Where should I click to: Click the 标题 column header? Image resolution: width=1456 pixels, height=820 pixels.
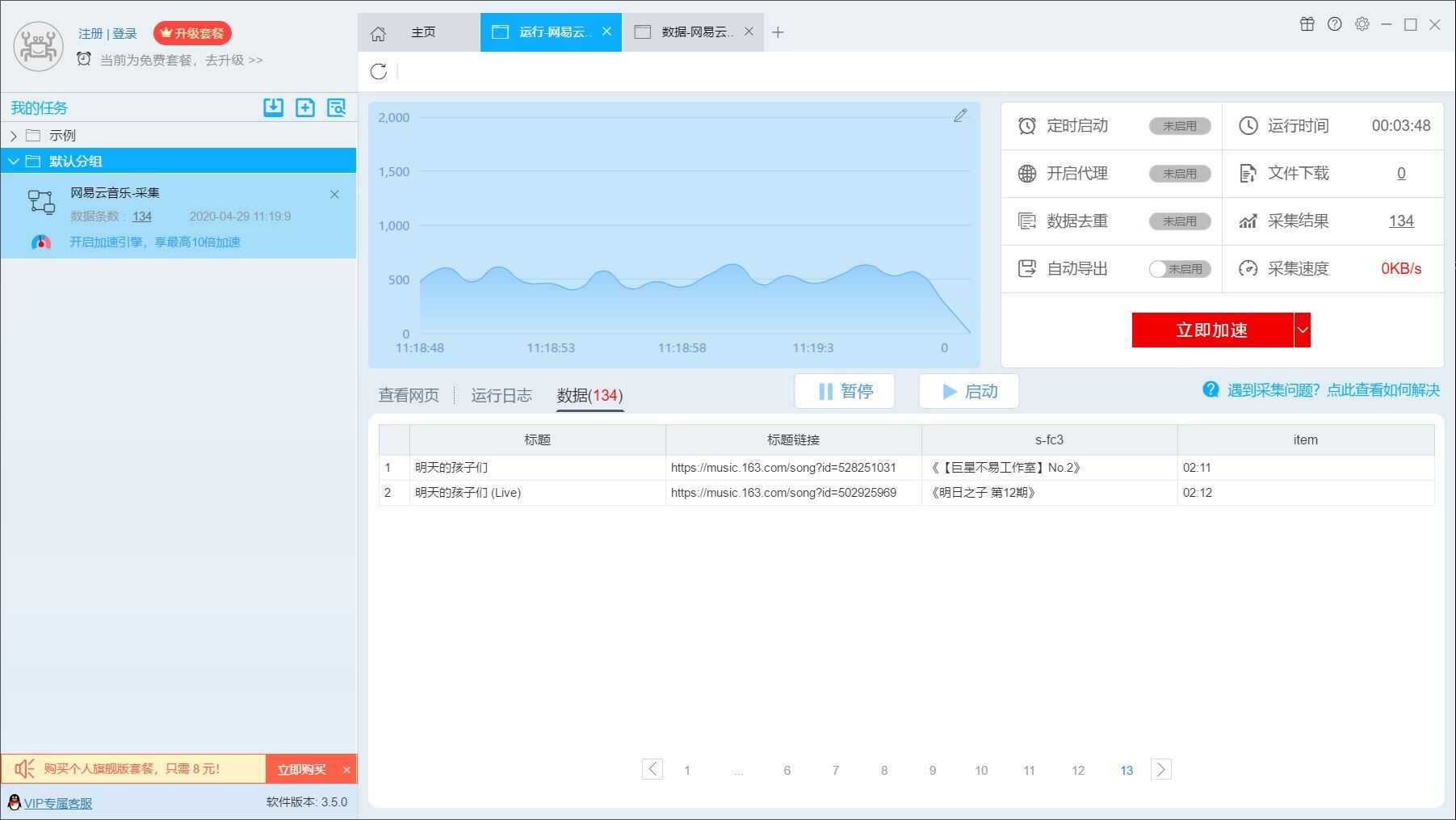537,439
